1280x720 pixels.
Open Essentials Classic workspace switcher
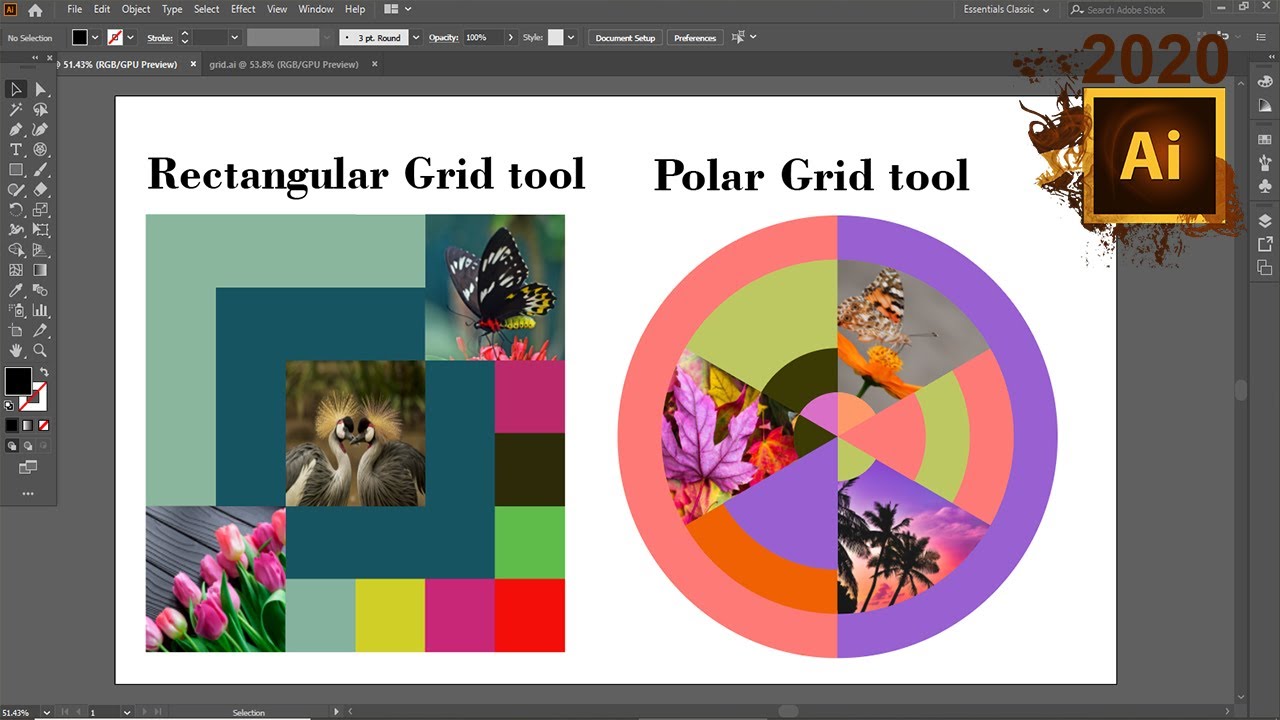click(1006, 10)
